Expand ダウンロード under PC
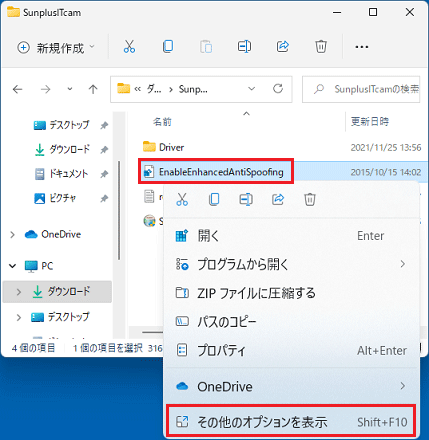The width and height of the screenshot is (429, 440). click(19, 292)
